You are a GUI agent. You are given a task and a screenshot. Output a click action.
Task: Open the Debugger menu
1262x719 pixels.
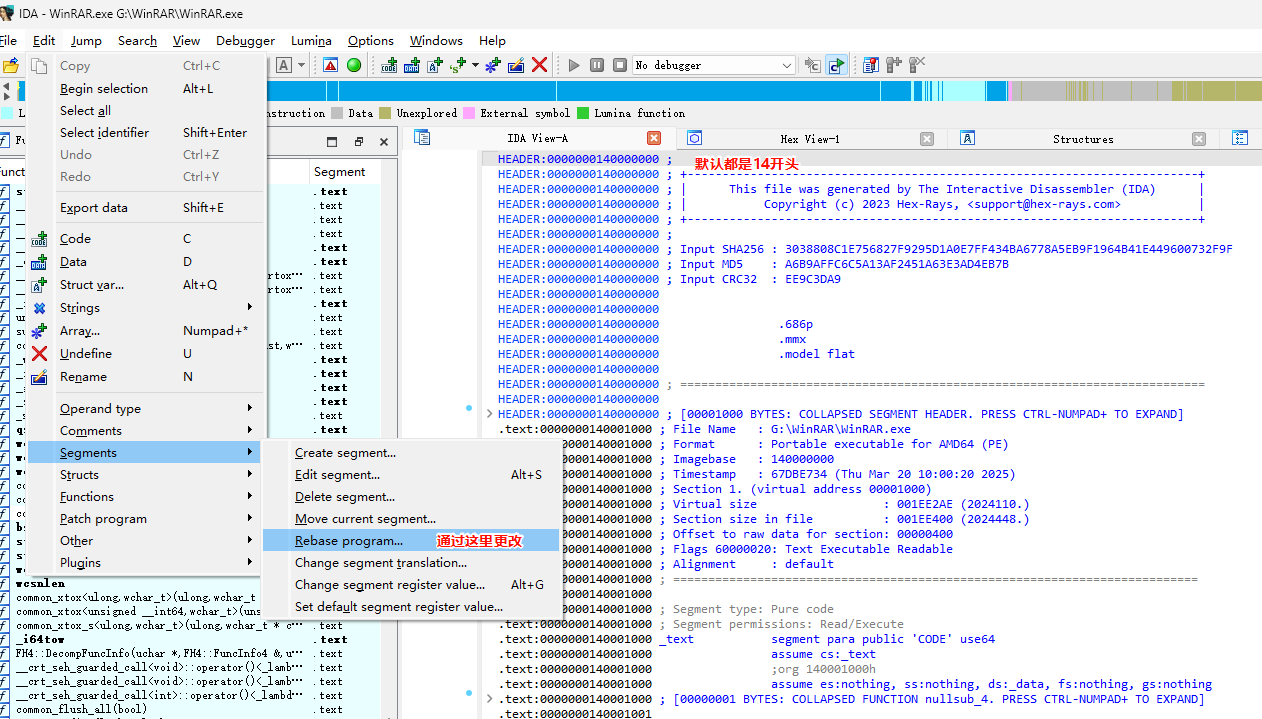[245, 41]
